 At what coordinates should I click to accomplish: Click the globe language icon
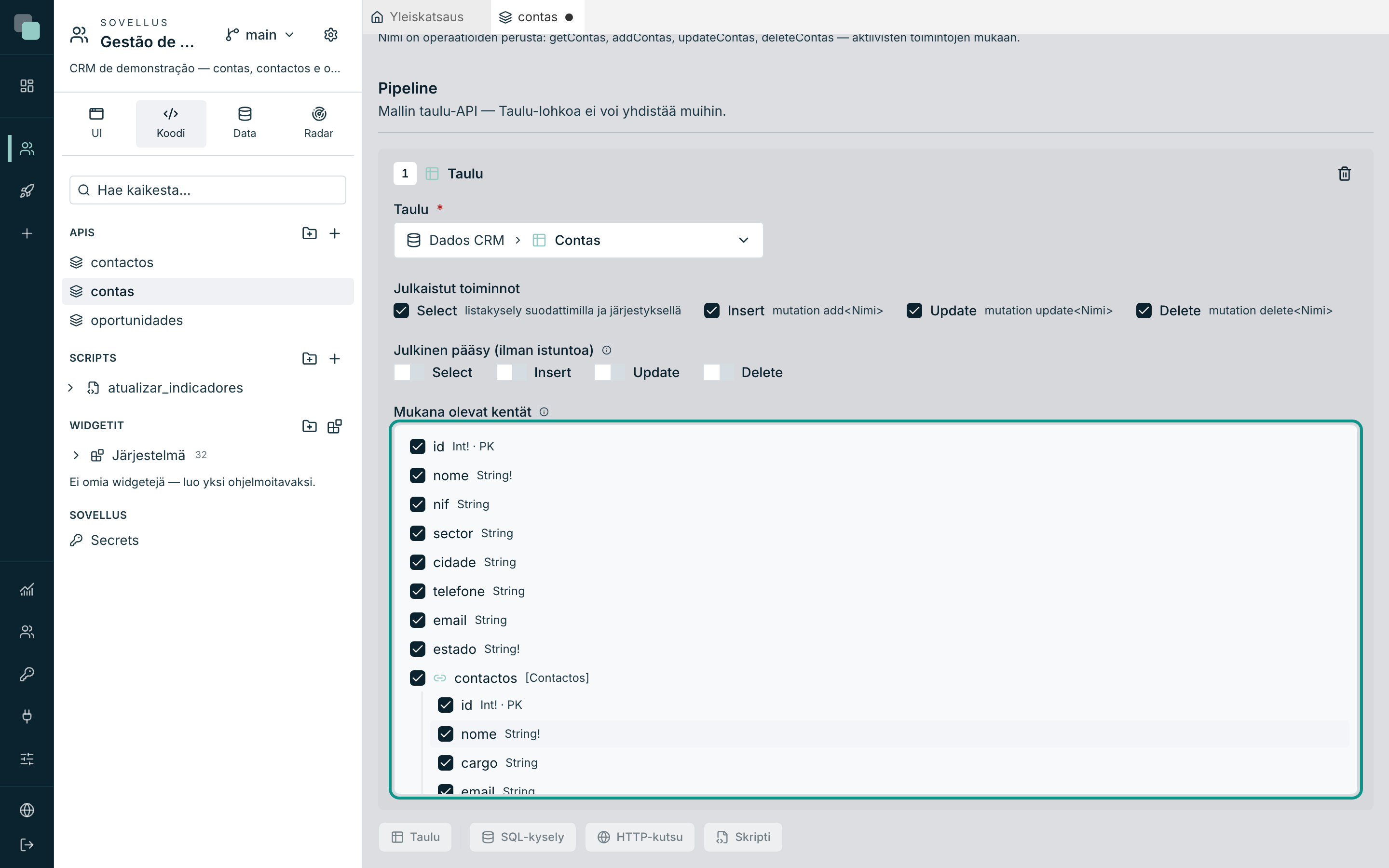[27, 810]
